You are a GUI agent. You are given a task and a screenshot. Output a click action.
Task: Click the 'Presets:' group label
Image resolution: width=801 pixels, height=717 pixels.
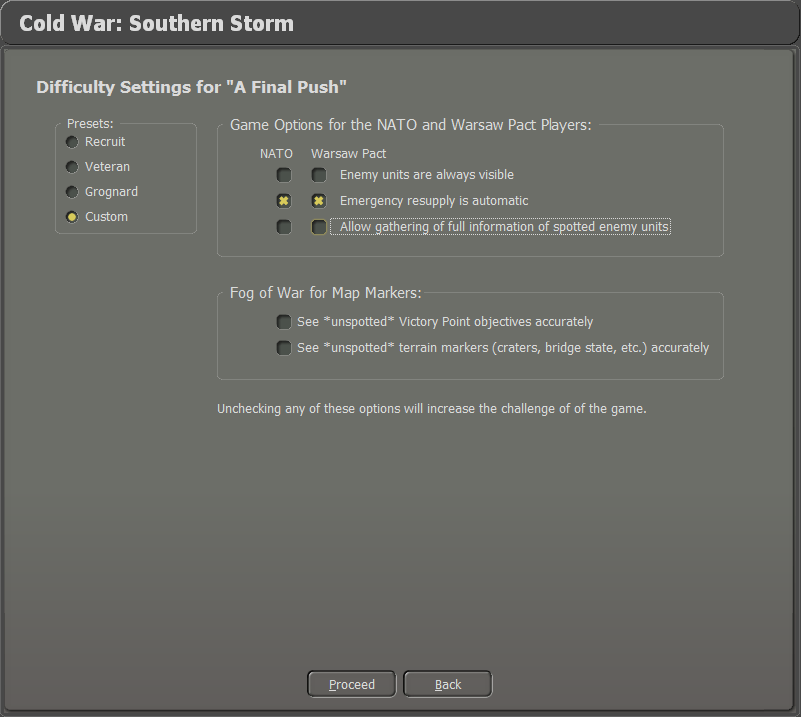click(x=90, y=124)
